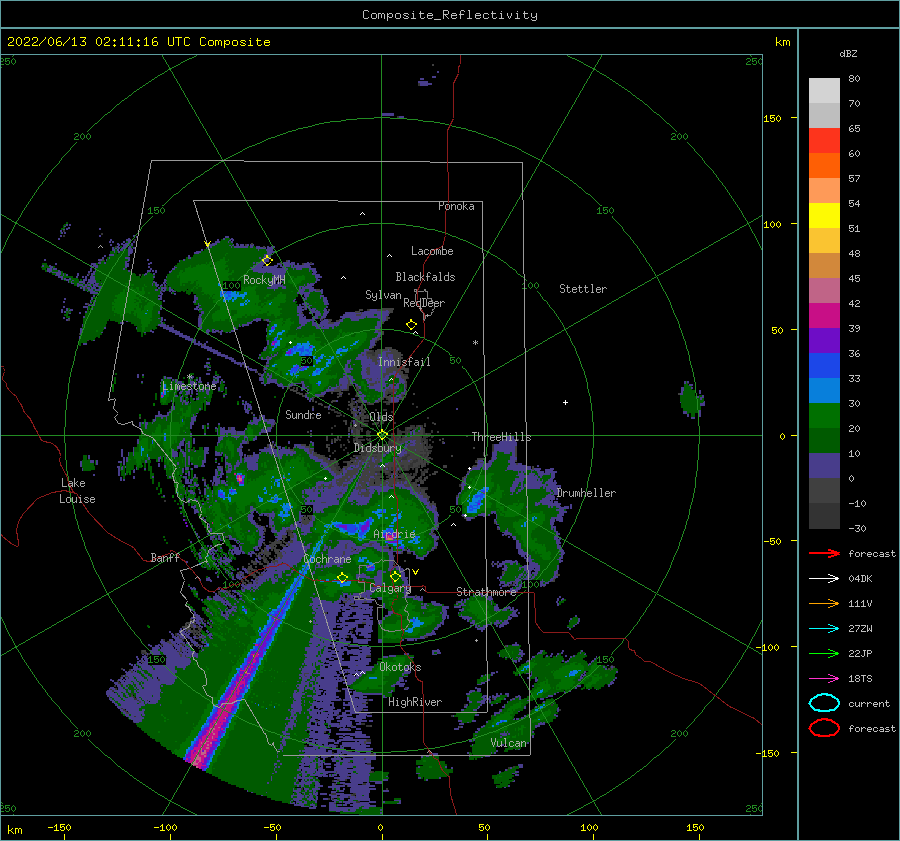The height and width of the screenshot is (841, 900).
Task: Click the yellow km label at the top right
Action: click(x=782, y=42)
